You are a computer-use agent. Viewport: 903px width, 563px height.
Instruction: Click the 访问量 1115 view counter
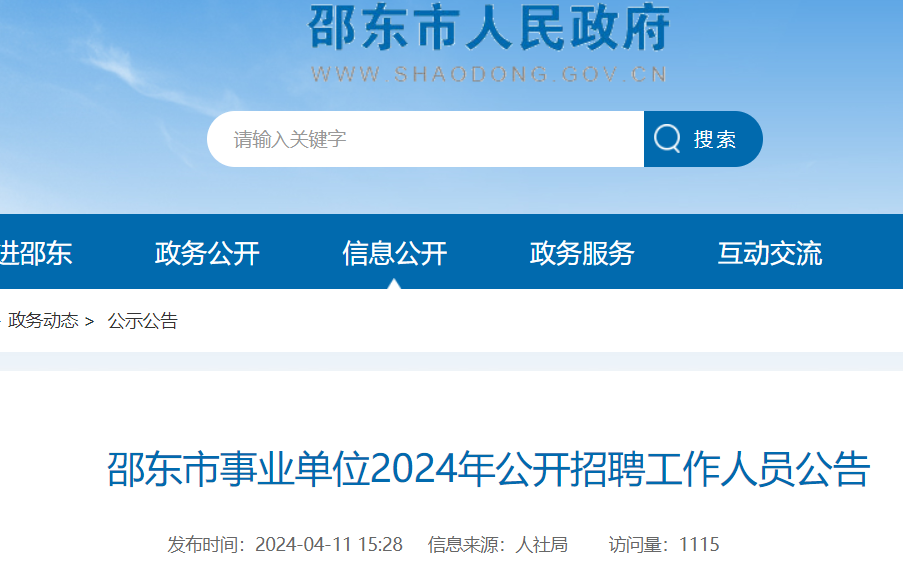(663, 545)
